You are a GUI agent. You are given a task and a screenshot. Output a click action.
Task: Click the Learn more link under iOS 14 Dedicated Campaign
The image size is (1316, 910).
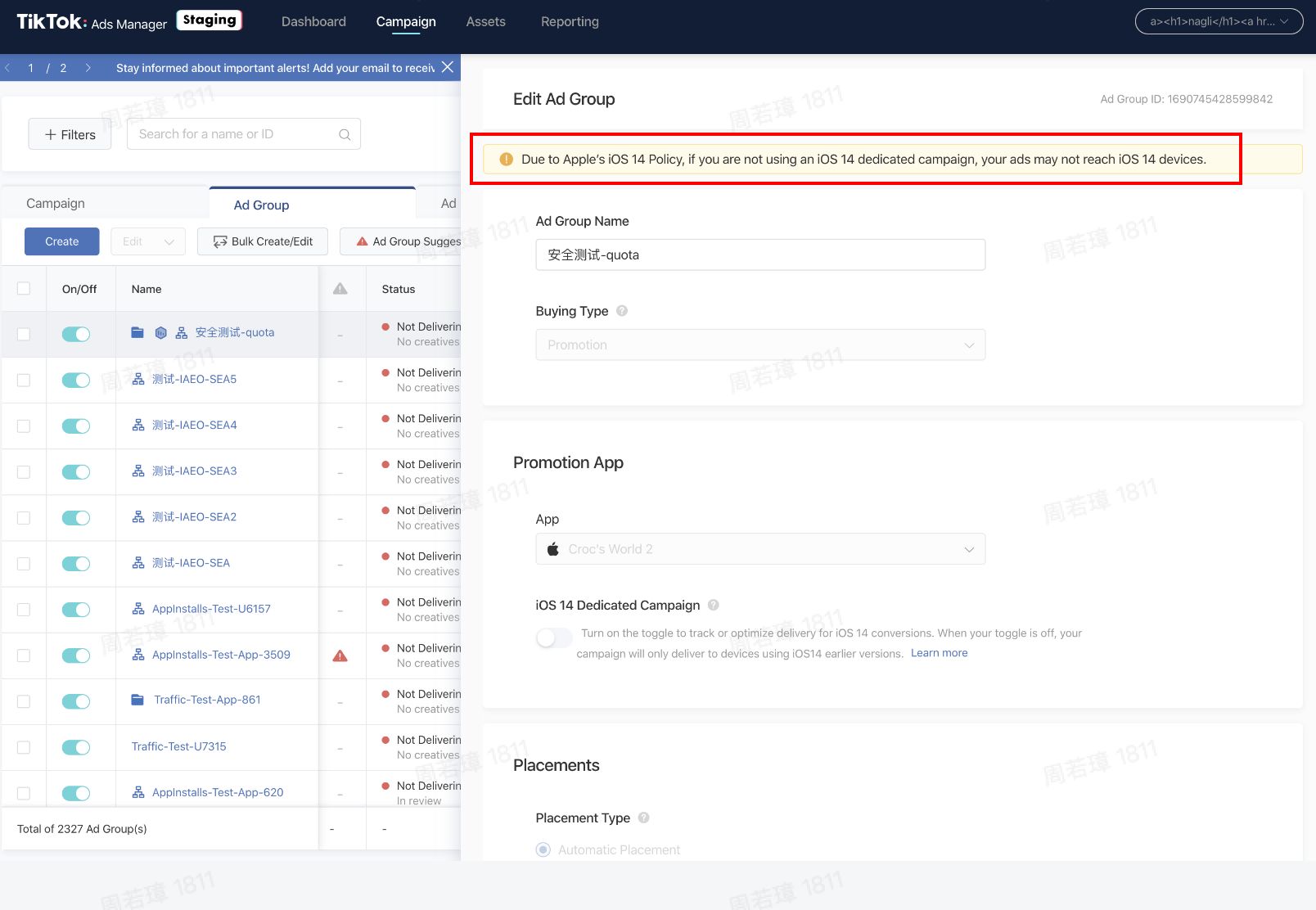pyautogui.click(x=939, y=652)
